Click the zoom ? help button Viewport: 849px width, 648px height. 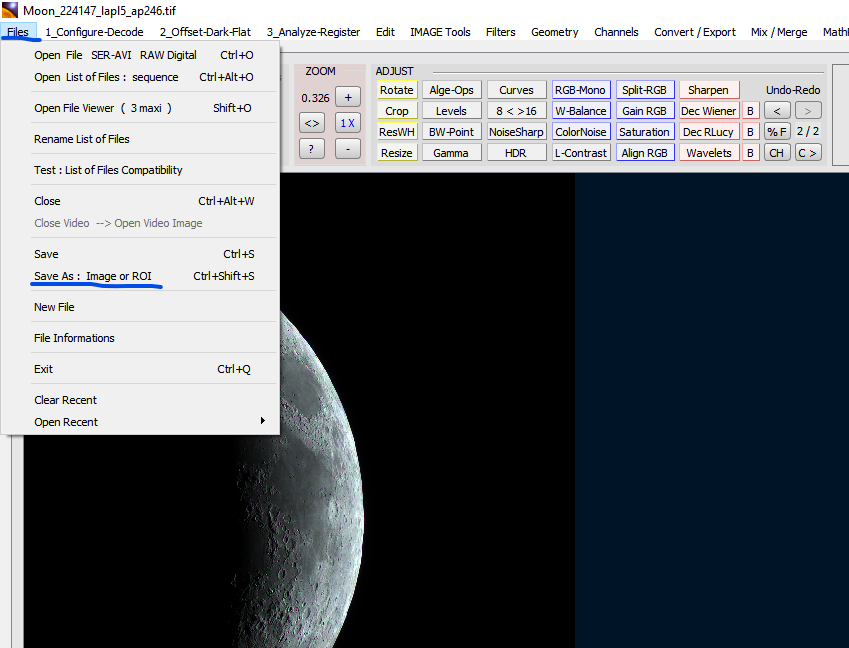pyautogui.click(x=312, y=148)
